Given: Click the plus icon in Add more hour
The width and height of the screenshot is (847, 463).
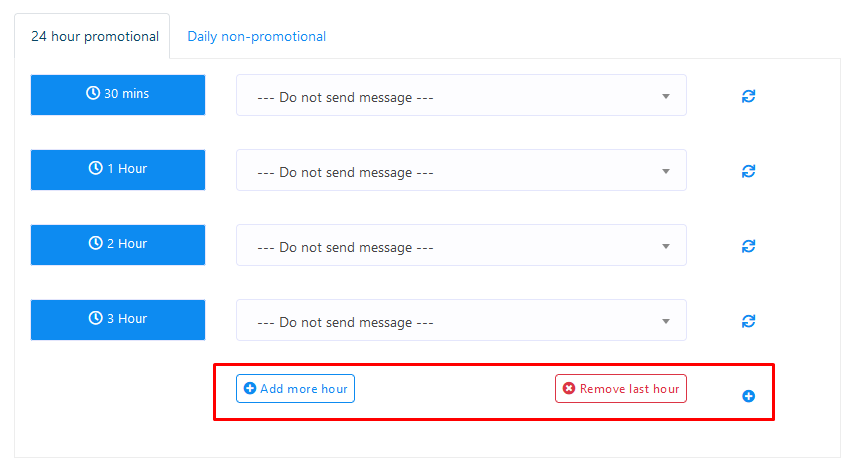Looking at the screenshot, I should click(x=250, y=388).
